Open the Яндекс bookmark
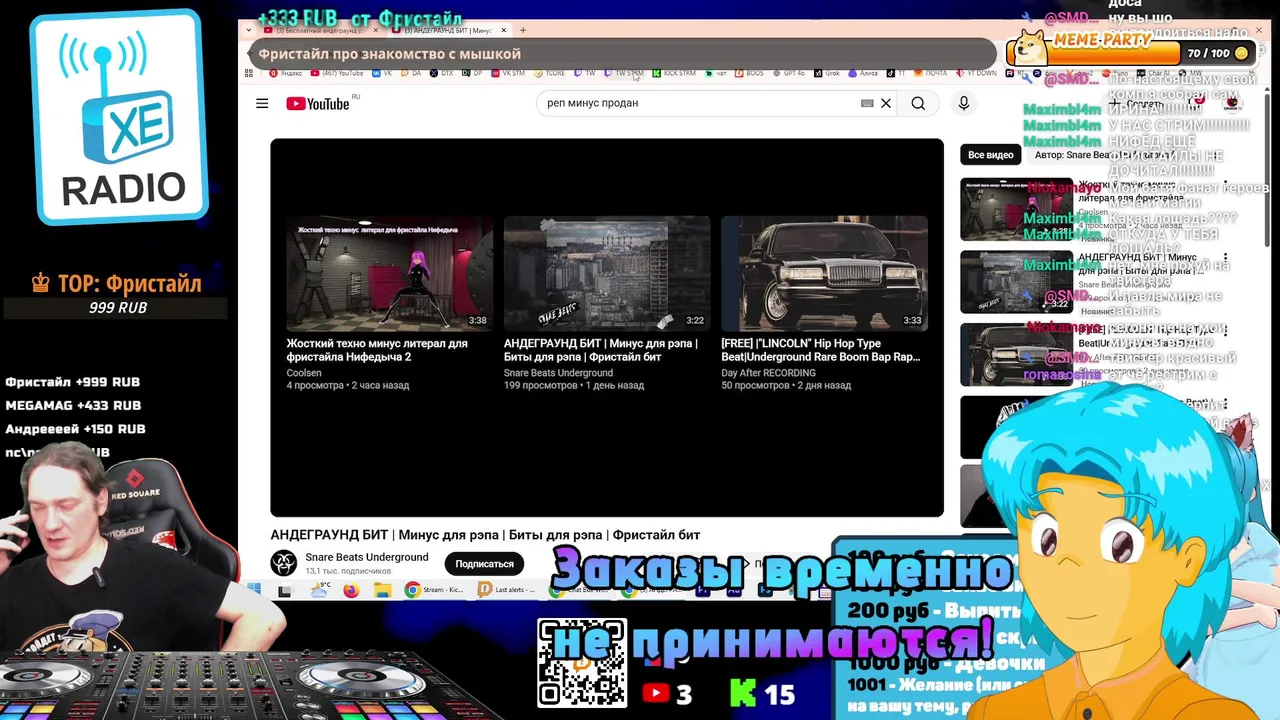 tap(287, 73)
